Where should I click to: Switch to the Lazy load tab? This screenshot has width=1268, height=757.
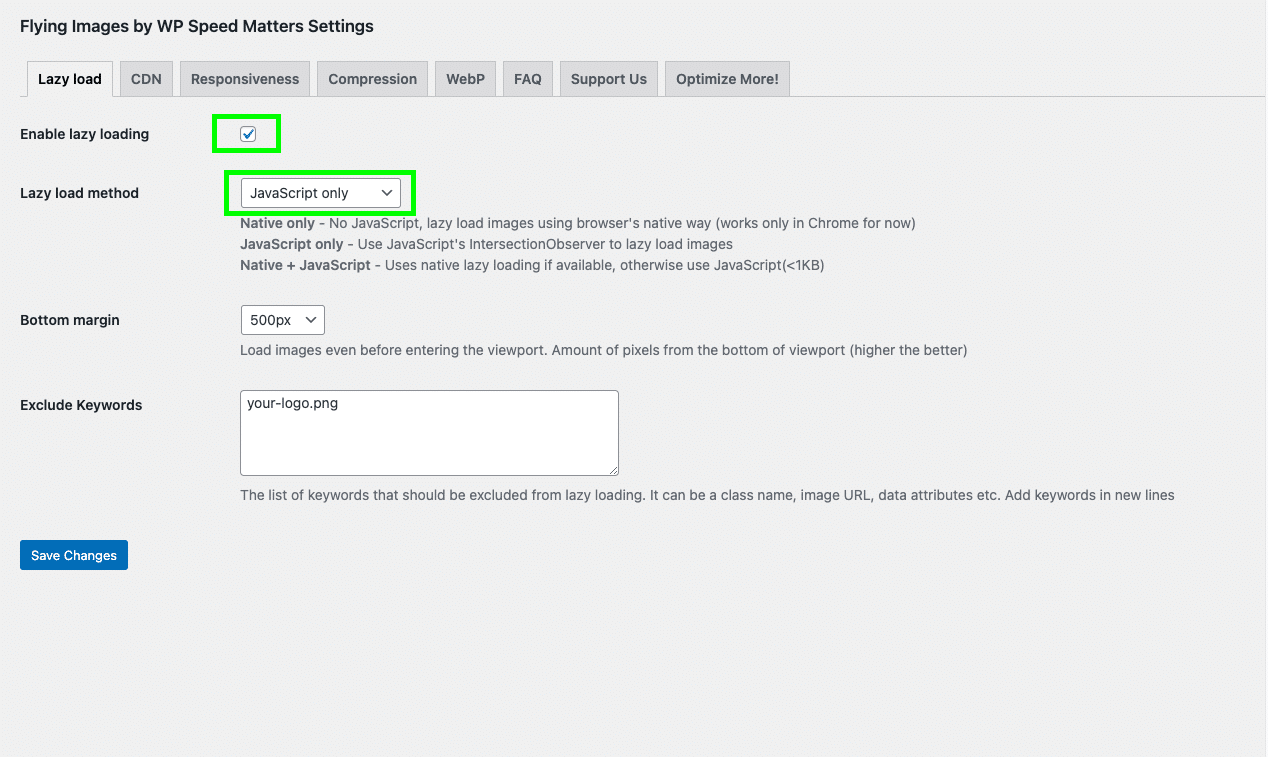point(70,79)
